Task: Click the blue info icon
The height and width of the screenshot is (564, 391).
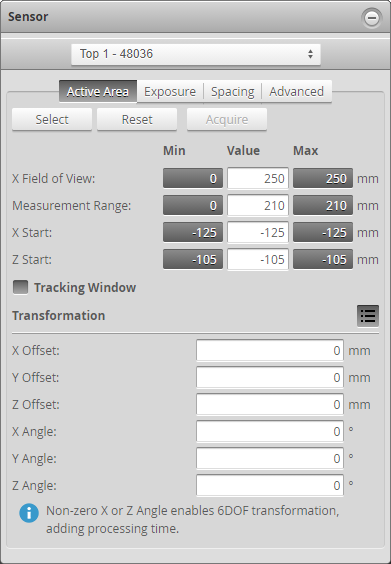Action: point(29,513)
